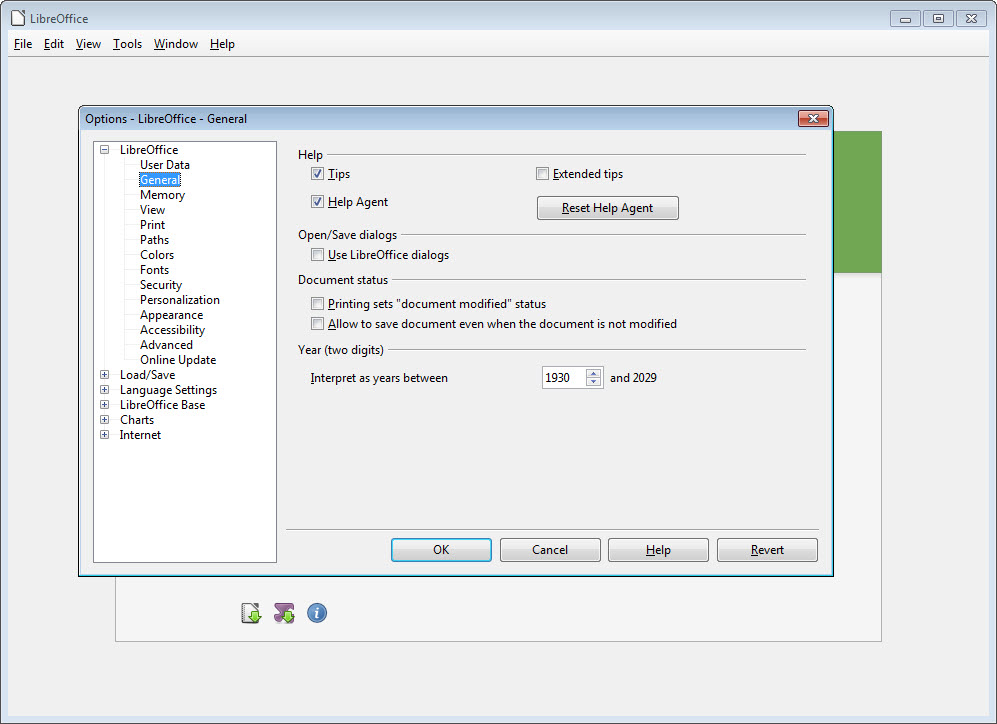Check Printing sets "document modified" status
The height and width of the screenshot is (724, 997).
(317, 303)
